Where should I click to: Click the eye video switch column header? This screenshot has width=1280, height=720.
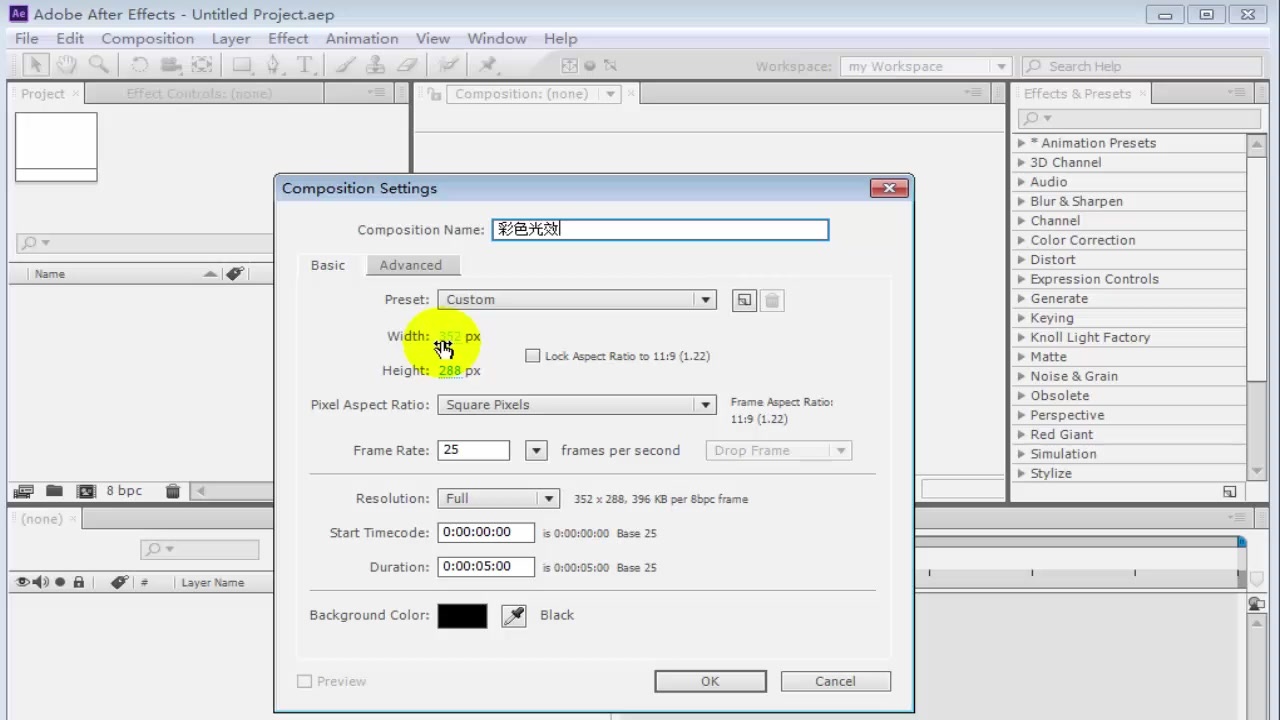pos(23,582)
